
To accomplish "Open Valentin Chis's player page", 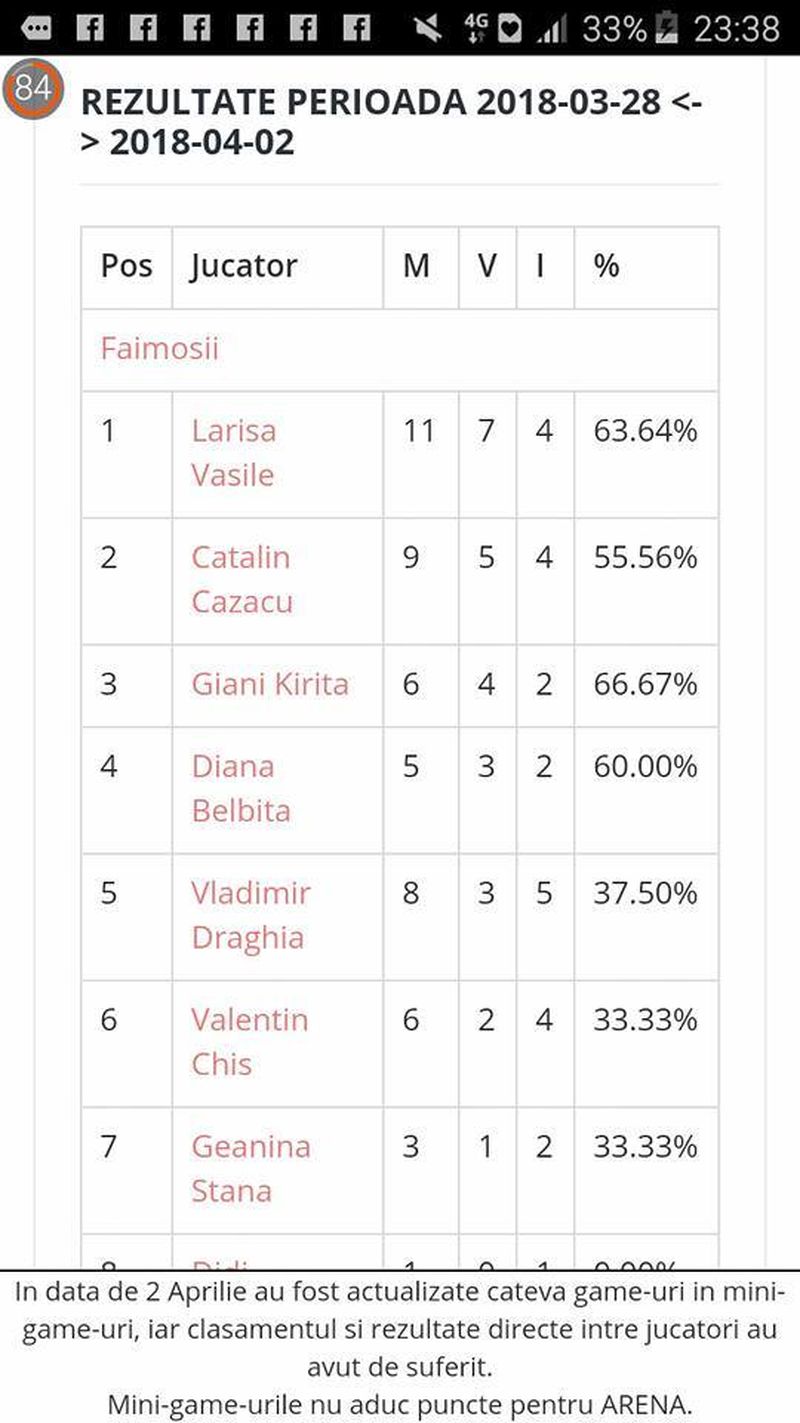I will pyautogui.click(x=249, y=1041).
